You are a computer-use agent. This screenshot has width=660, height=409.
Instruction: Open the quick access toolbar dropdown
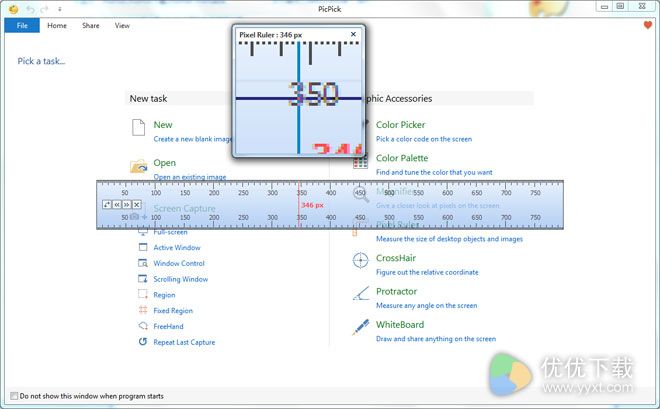click(60, 9)
